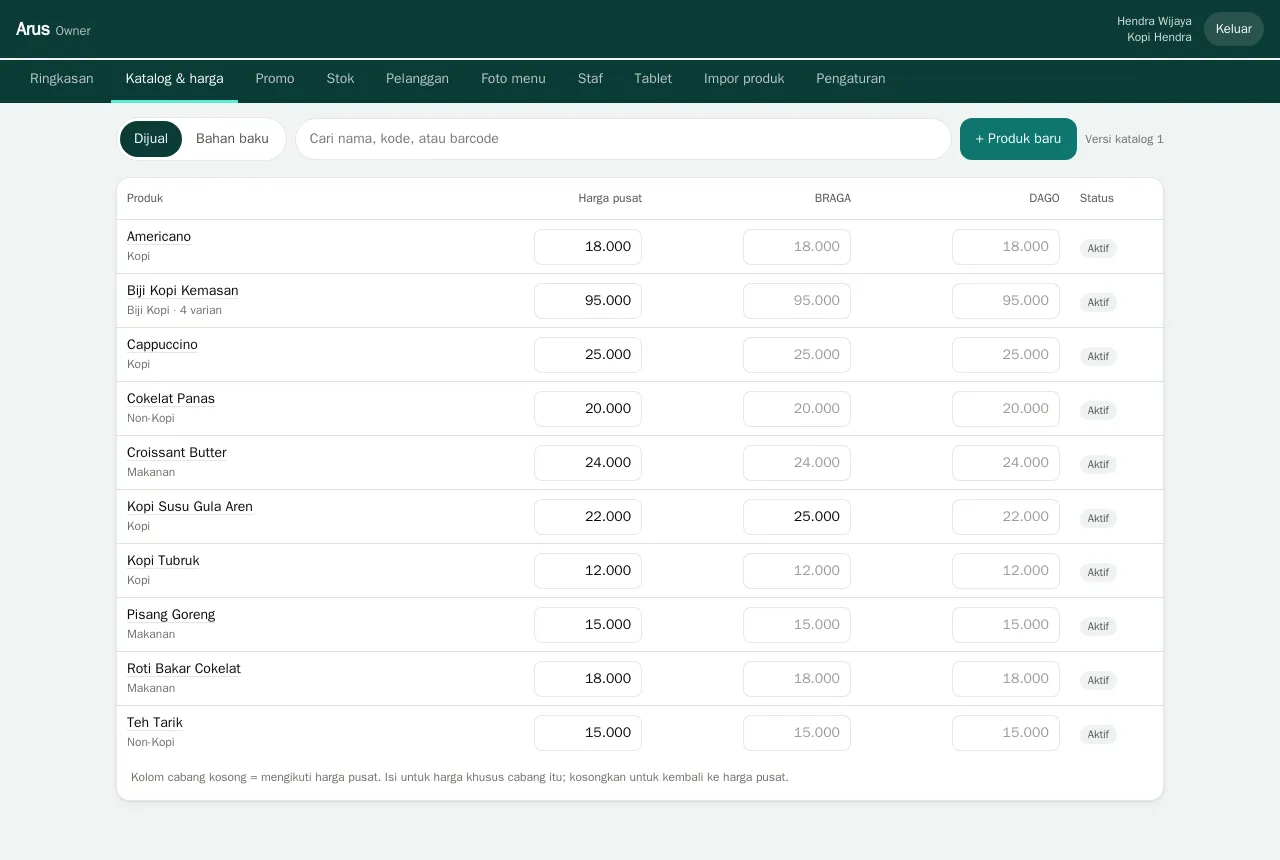Select the Dijual segment

coord(151,139)
